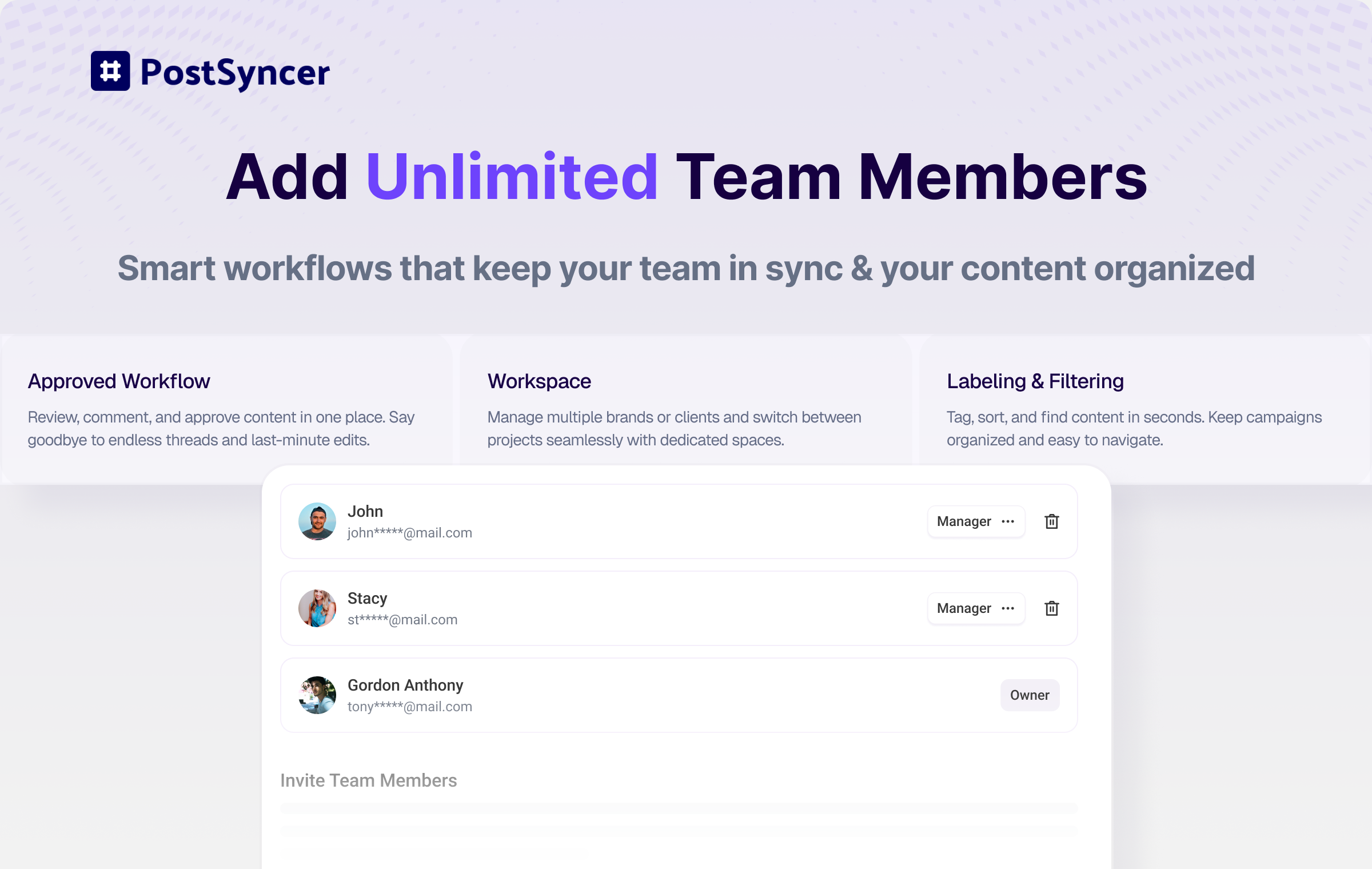Click the three dots in John's Manager button
Screen dimensions: 1372x869
(x=1008, y=521)
